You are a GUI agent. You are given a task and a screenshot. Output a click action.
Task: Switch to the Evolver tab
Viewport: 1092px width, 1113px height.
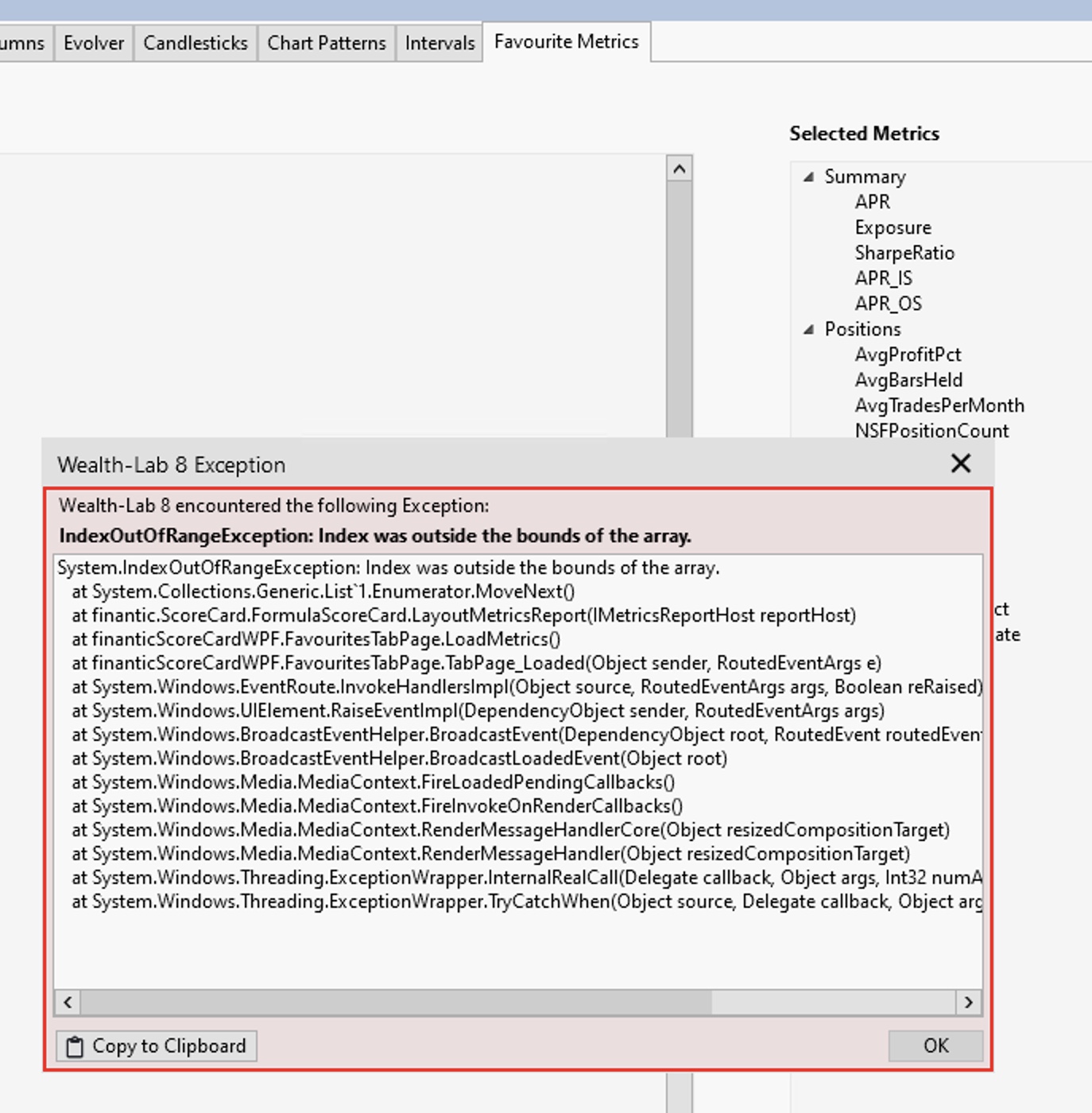click(x=94, y=43)
